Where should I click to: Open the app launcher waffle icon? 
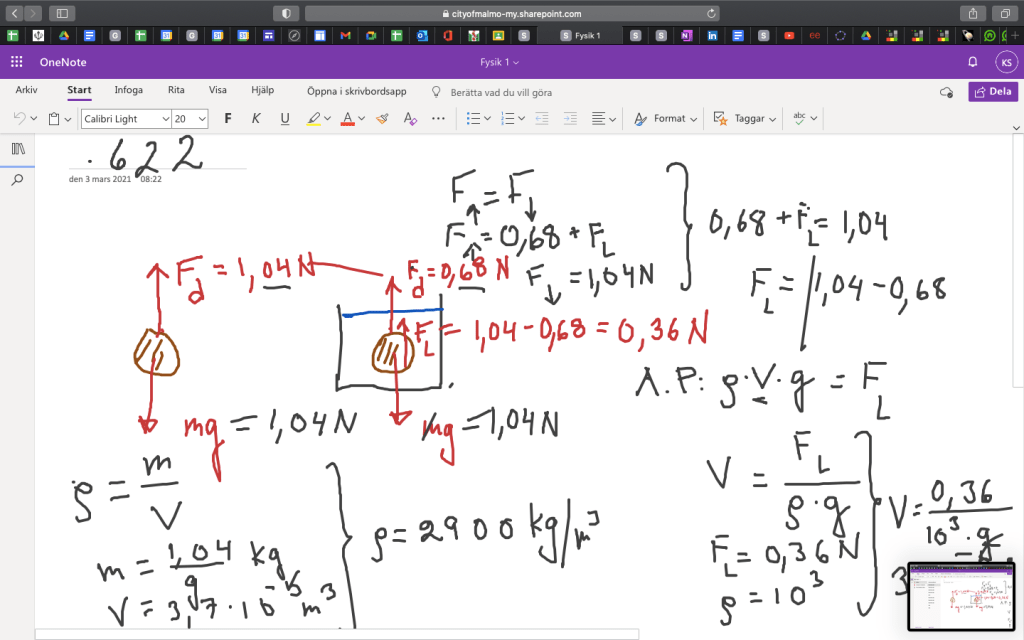click(17, 62)
